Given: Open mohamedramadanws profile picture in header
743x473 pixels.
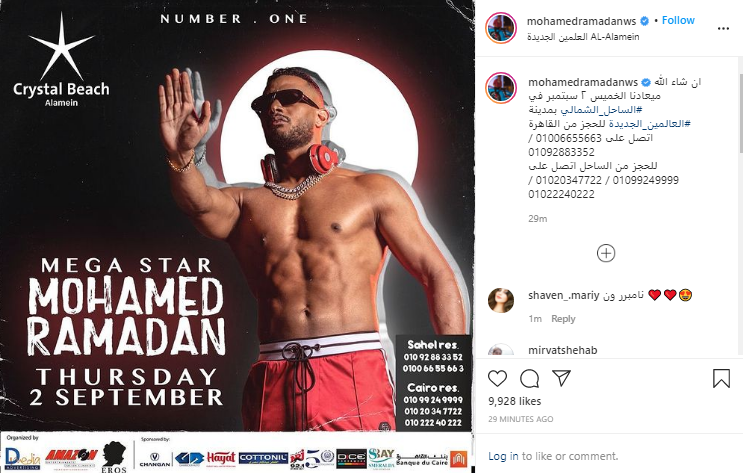Looking at the screenshot, I should [x=501, y=28].
